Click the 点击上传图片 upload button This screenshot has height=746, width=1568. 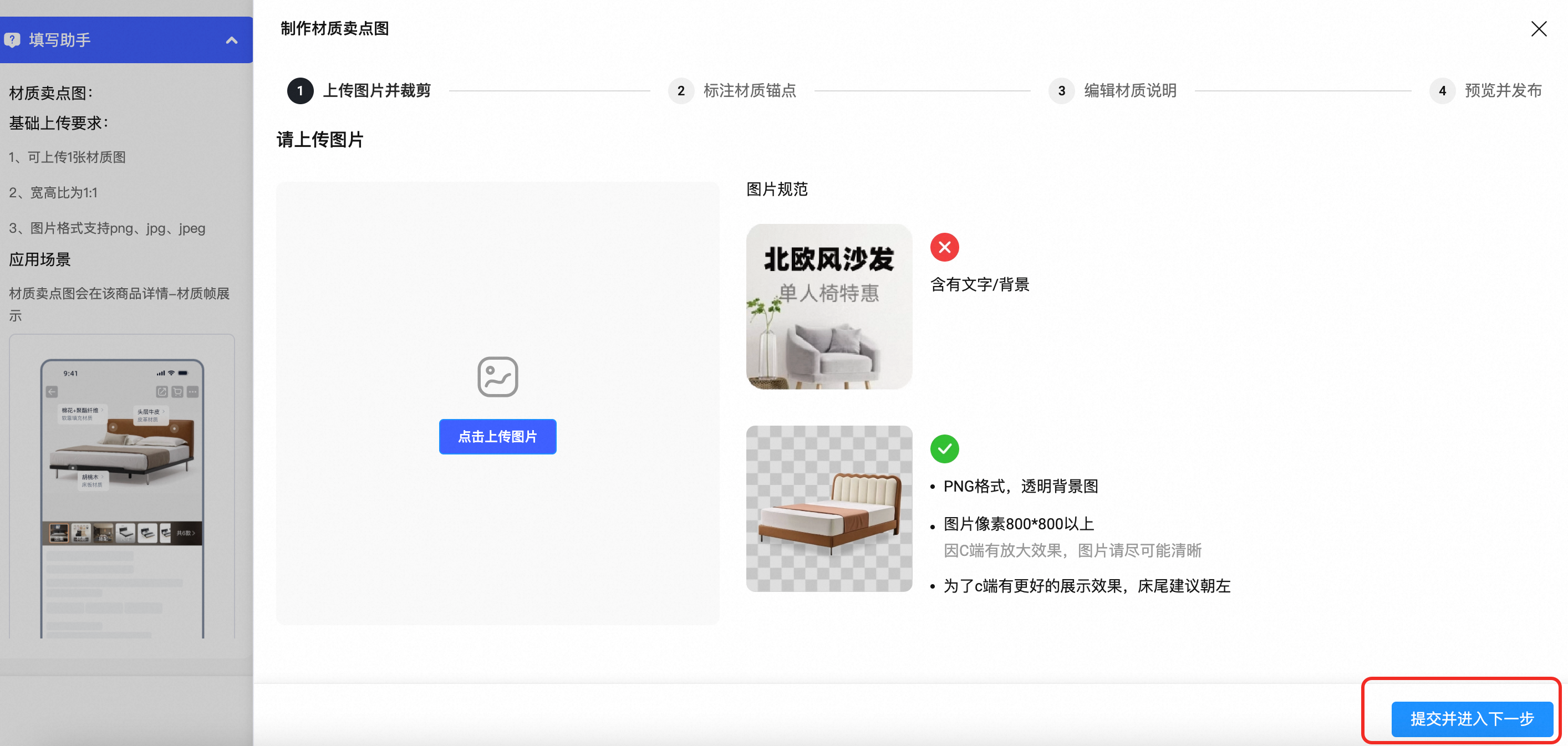[x=497, y=436]
